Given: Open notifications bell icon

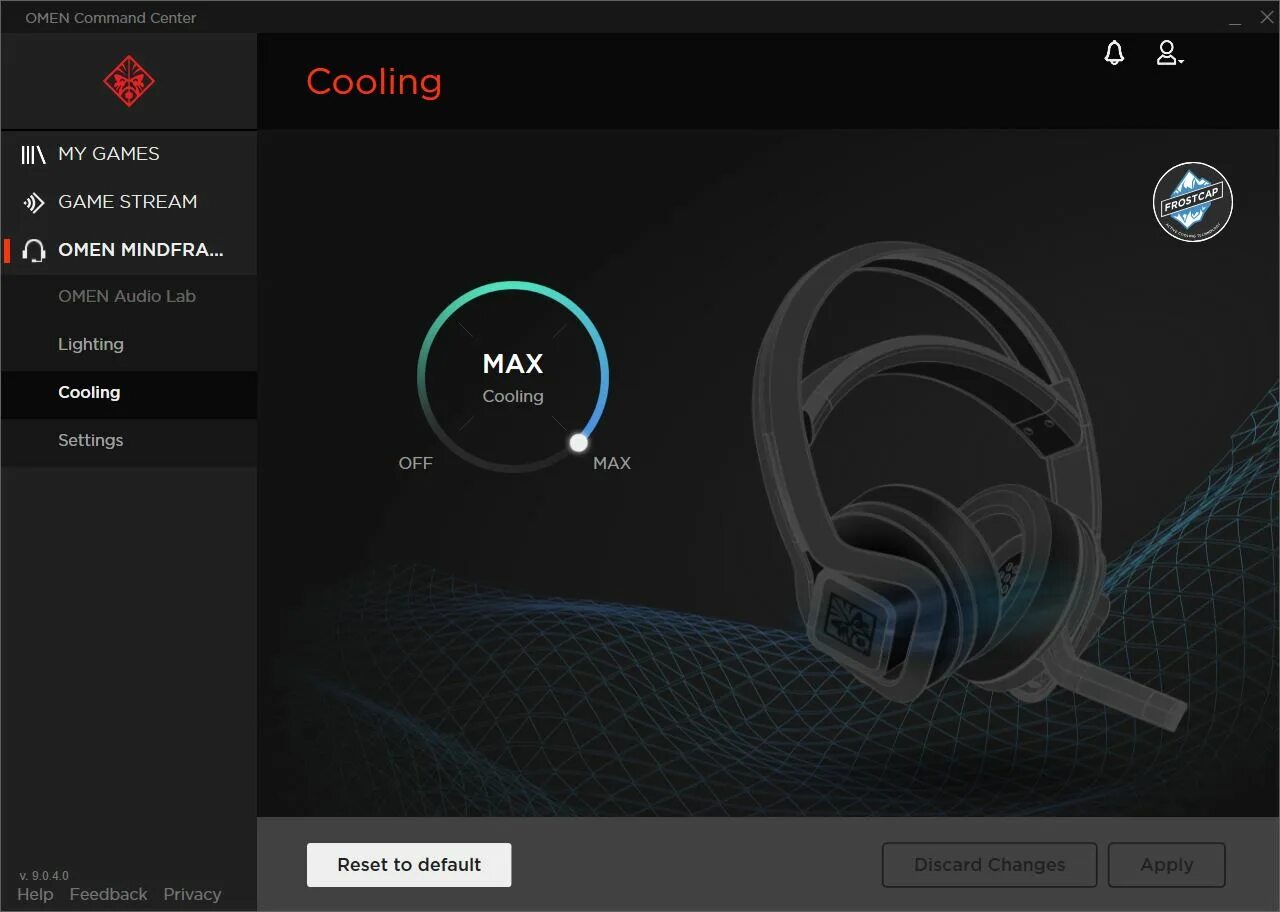Looking at the screenshot, I should [1114, 53].
